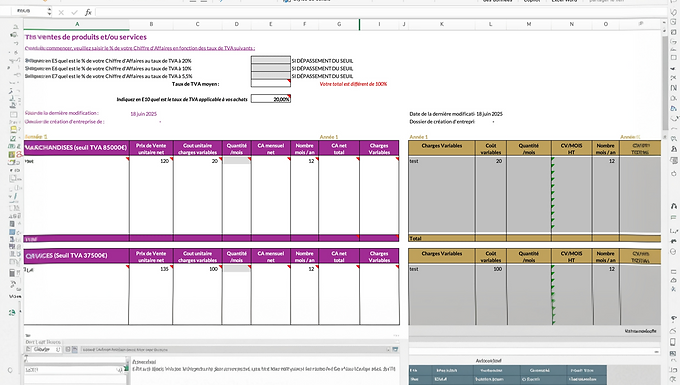The width and height of the screenshot is (680, 385).
Task: Click 'SI DÉPASSEMENT DU SEUIL' on the 5,5% row
Action: point(322,76)
